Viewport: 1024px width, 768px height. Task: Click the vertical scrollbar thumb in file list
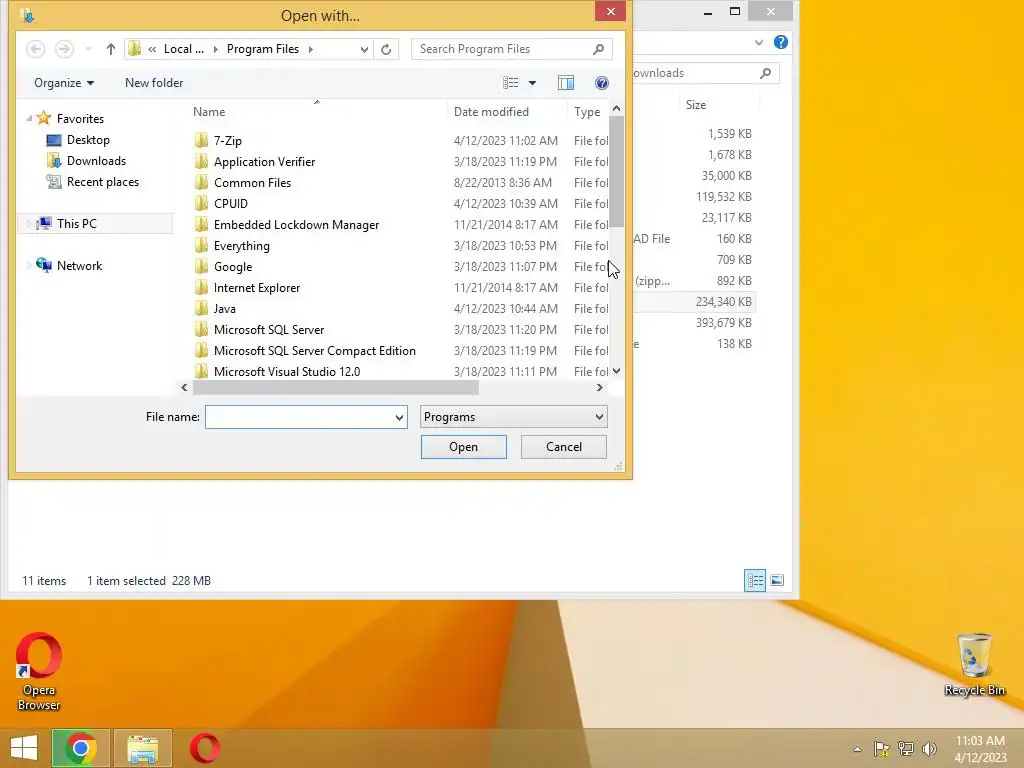tap(616, 172)
